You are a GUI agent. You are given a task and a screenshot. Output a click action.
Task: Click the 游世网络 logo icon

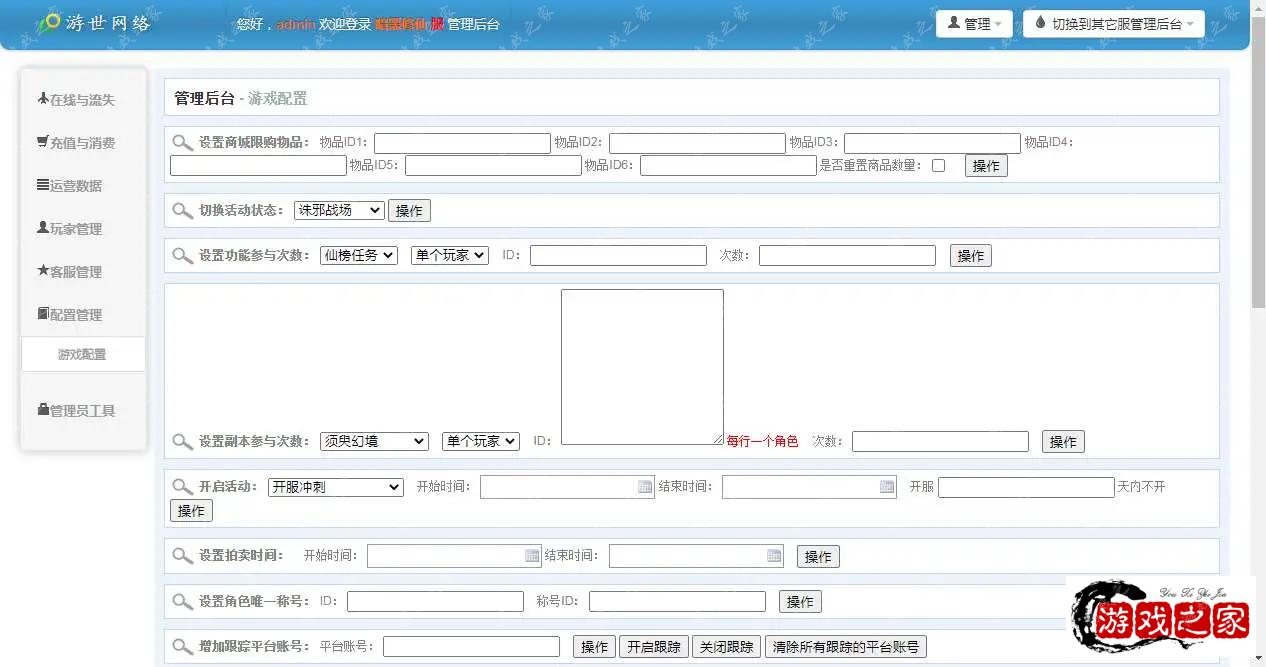click(x=47, y=23)
